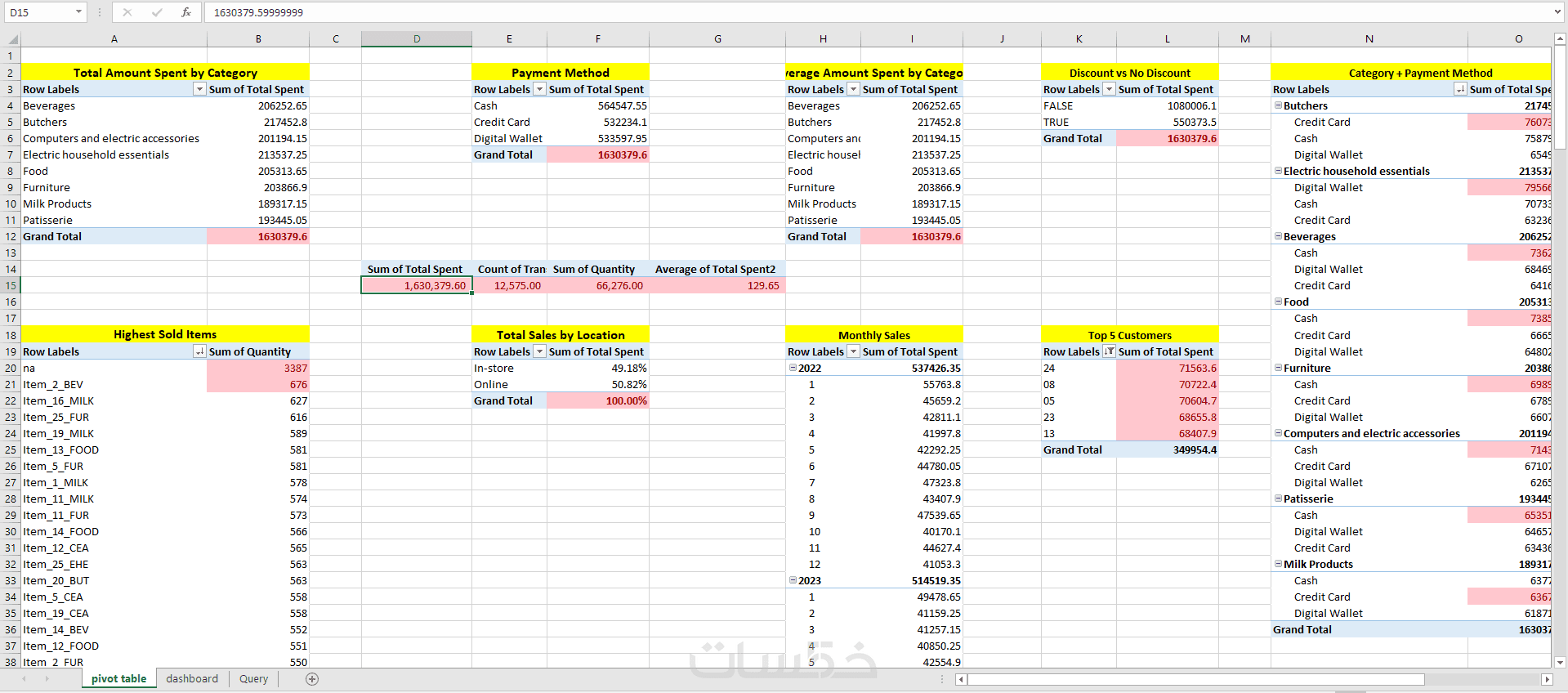Select the na quantity 3387 cell
This screenshot has height=693, width=1568.
point(258,368)
